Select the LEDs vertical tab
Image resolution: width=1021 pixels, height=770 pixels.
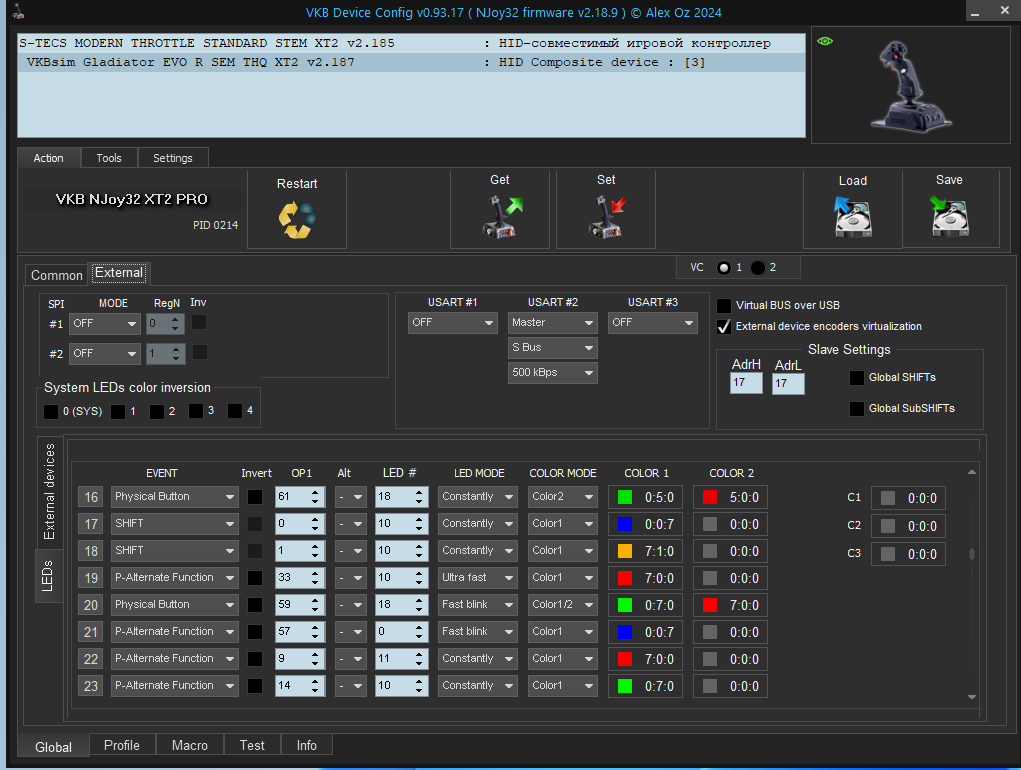pyautogui.click(x=47, y=575)
